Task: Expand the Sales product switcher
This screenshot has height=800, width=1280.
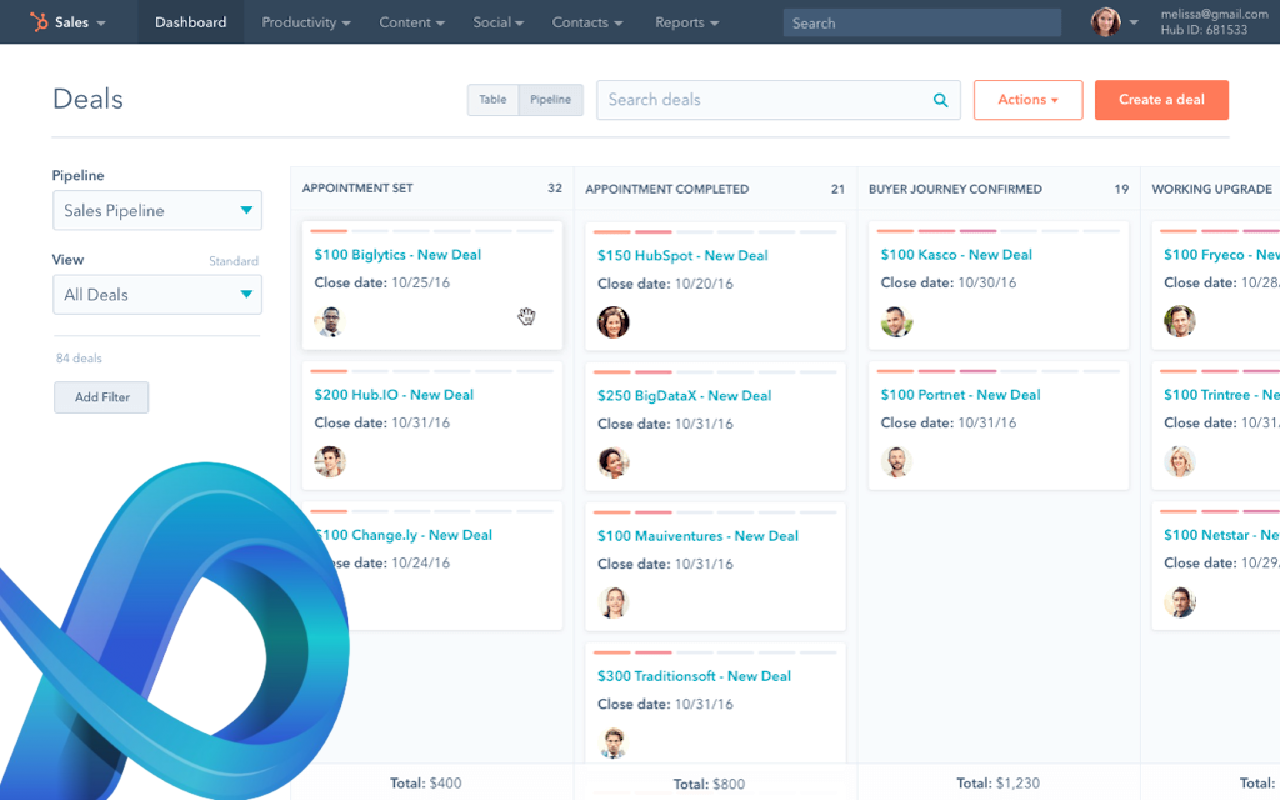Action: (x=80, y=22)
